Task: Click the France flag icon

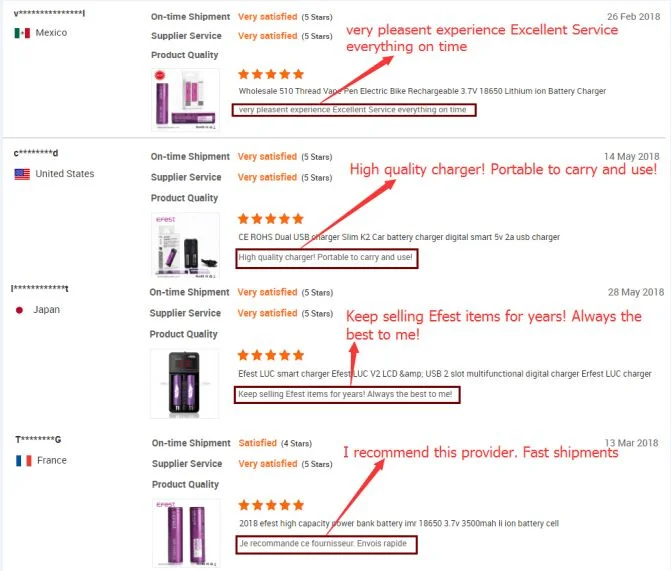Action: [23, 461]
